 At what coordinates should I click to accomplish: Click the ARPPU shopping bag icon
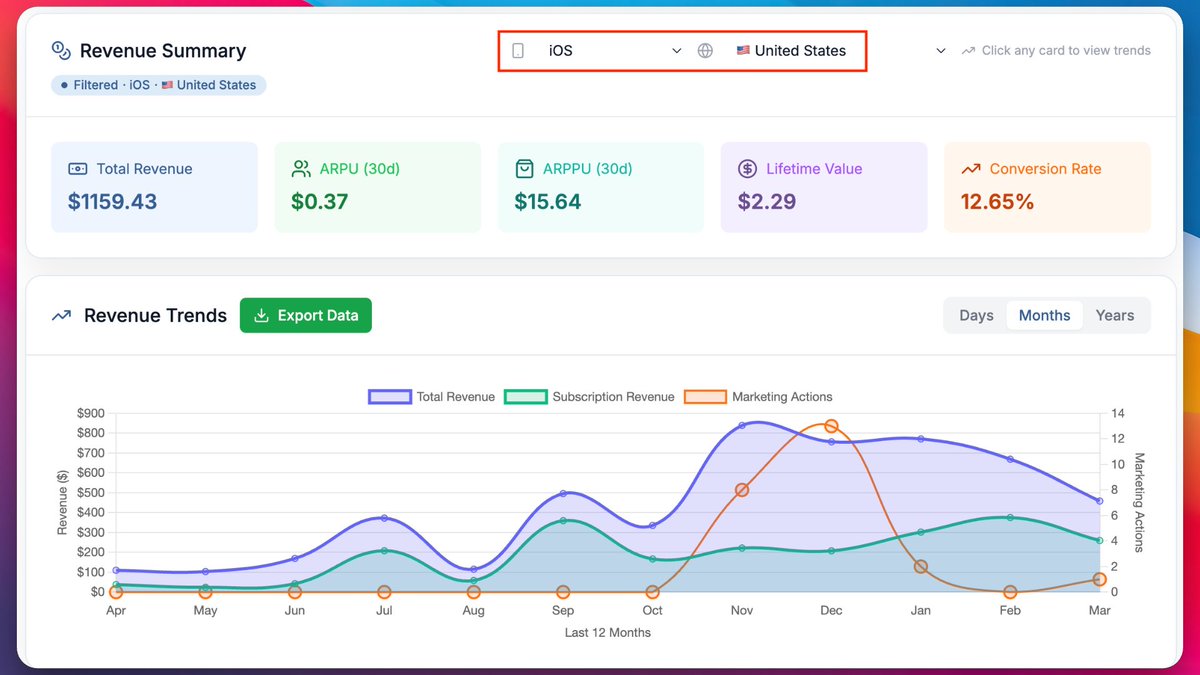(524, 169)
